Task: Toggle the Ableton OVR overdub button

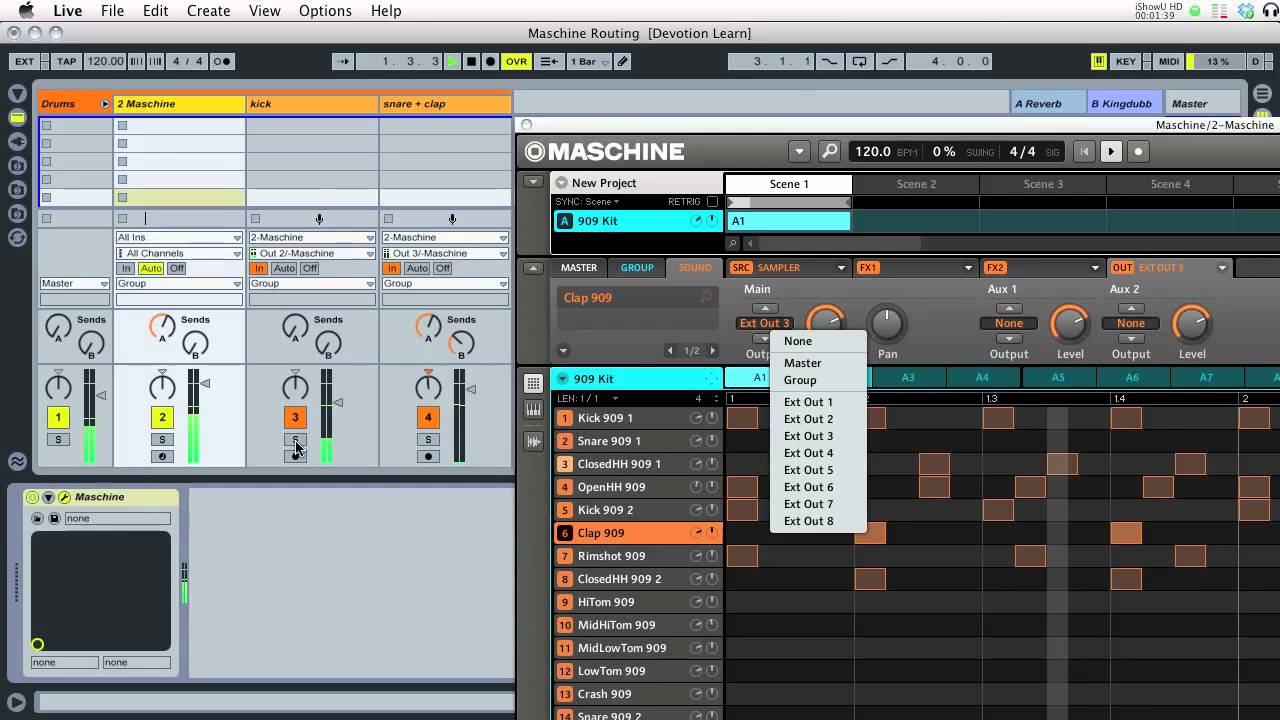Action: (516, 62)
